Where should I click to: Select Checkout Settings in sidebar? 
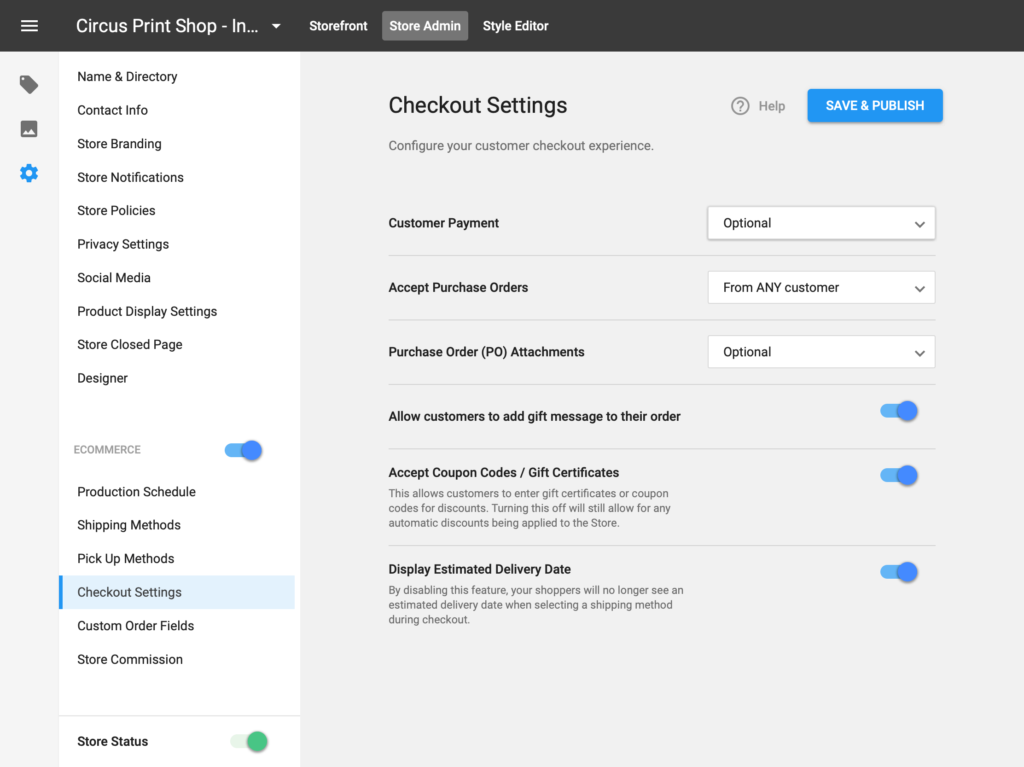tap(177, 593)
